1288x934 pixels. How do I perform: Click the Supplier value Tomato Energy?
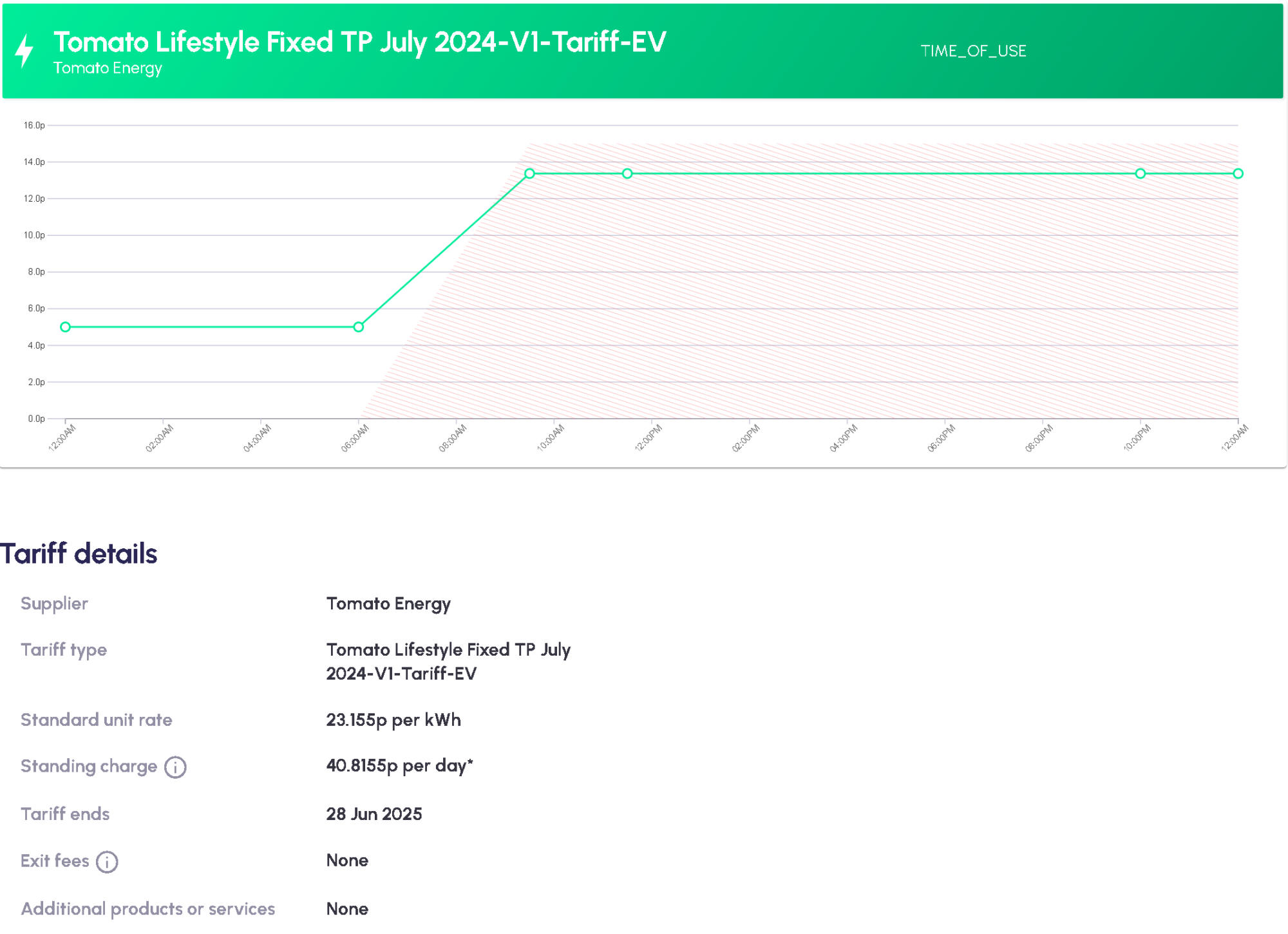tap(388, 604)
